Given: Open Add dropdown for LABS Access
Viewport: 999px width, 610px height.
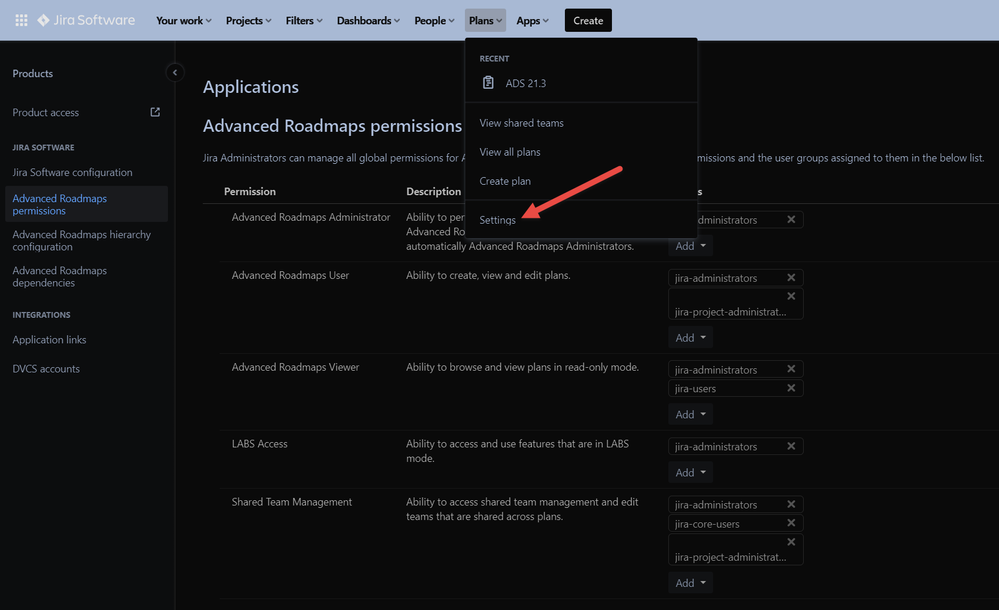Looking at the screenshot, I should pos(690,472).
